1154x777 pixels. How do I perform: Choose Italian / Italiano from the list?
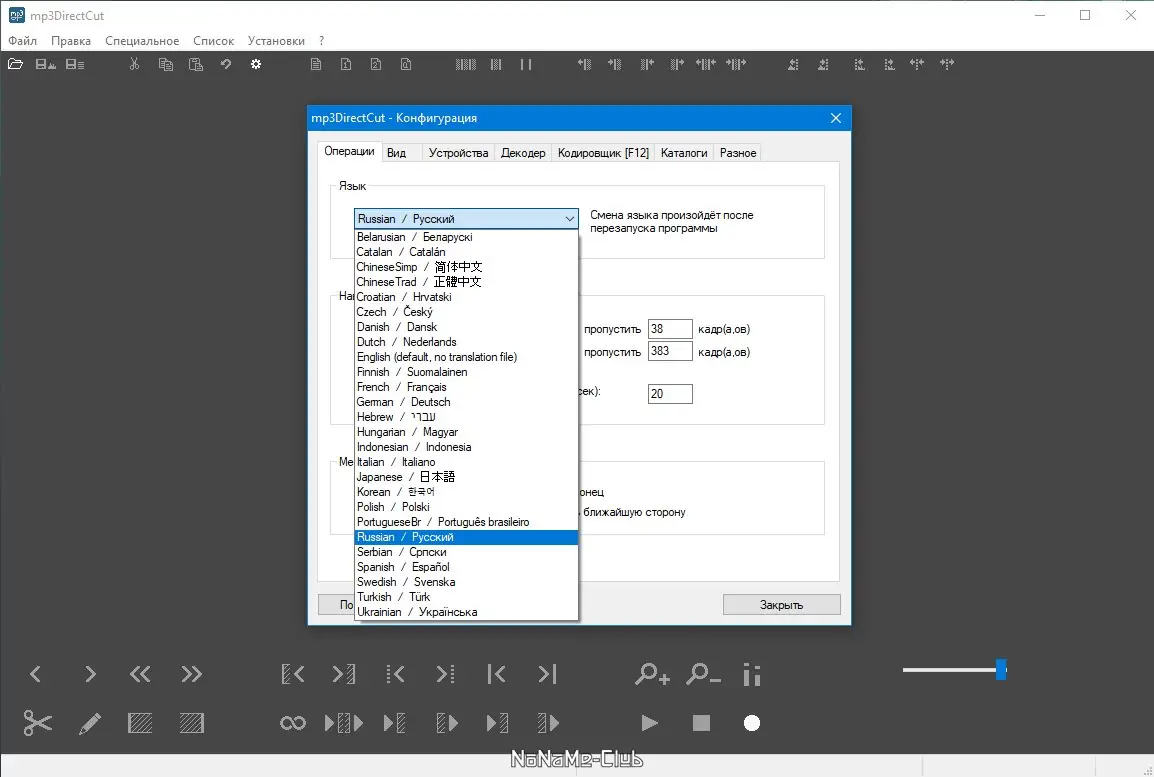[x=466, y=462]
